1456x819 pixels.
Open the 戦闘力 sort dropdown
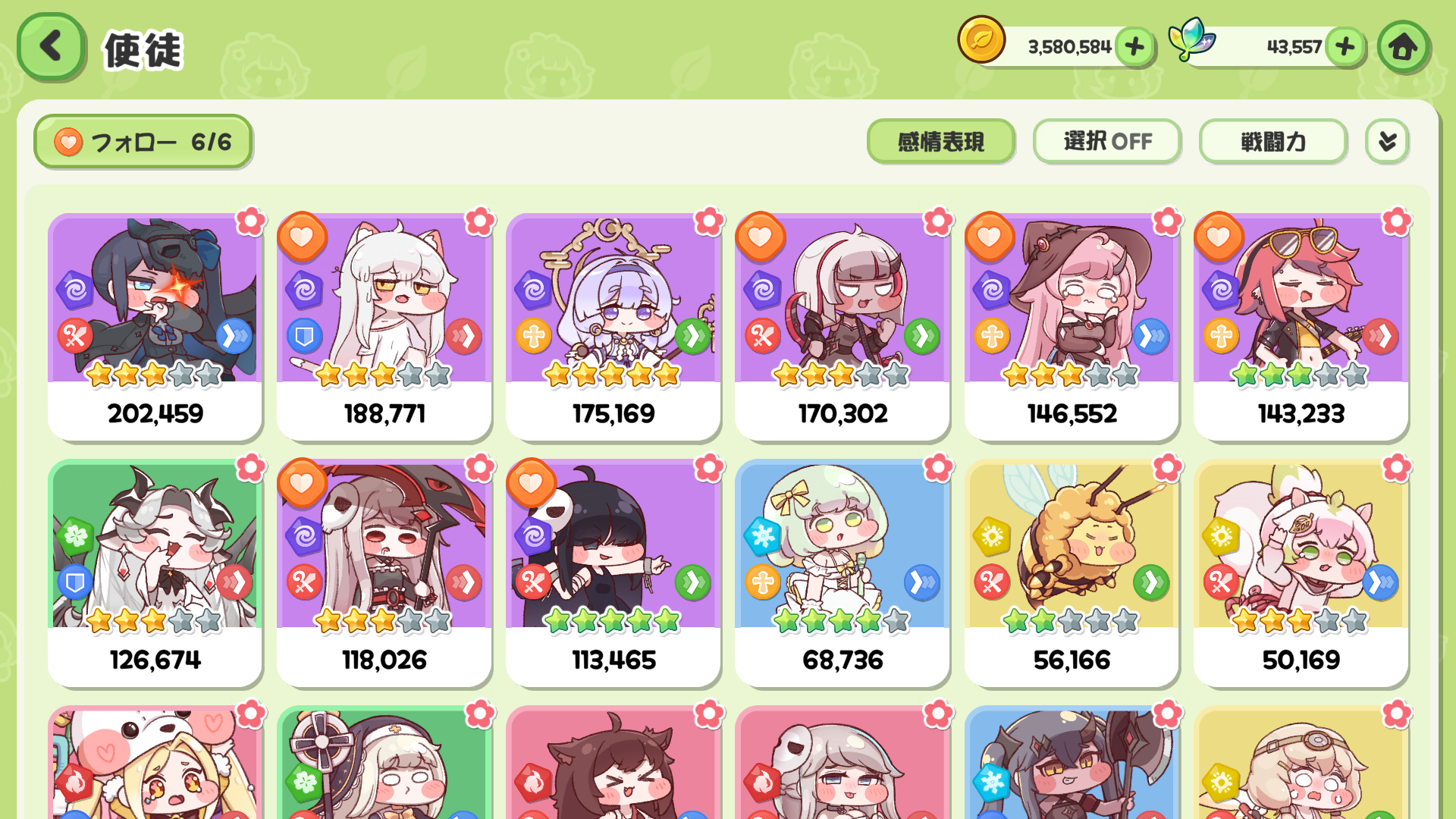point(1272,141)
